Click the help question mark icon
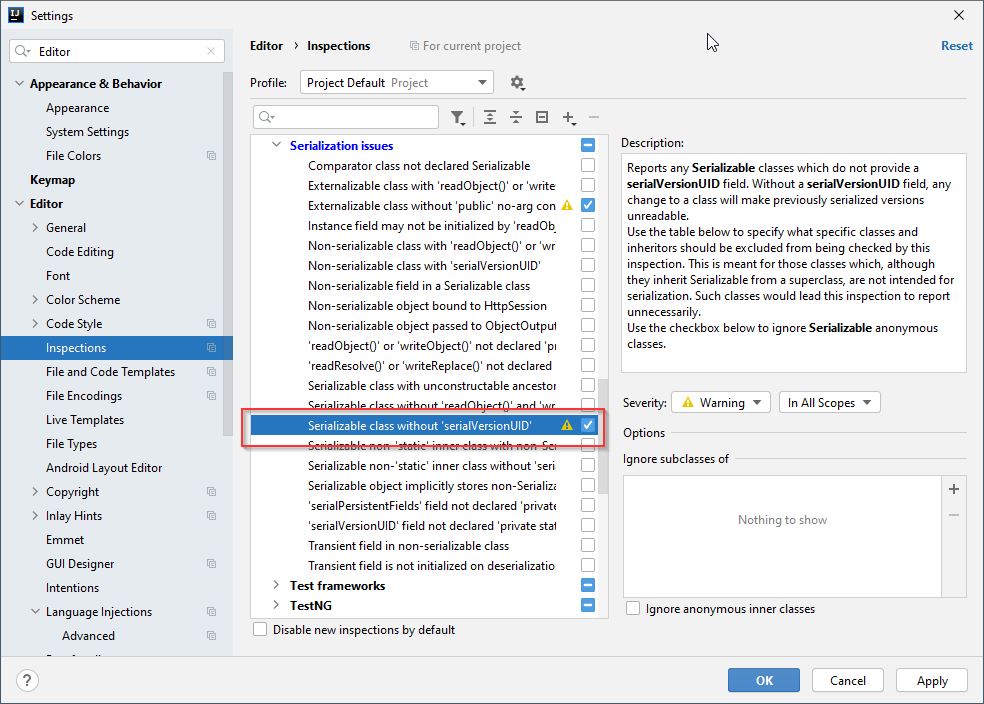 (x=27, y=680)
